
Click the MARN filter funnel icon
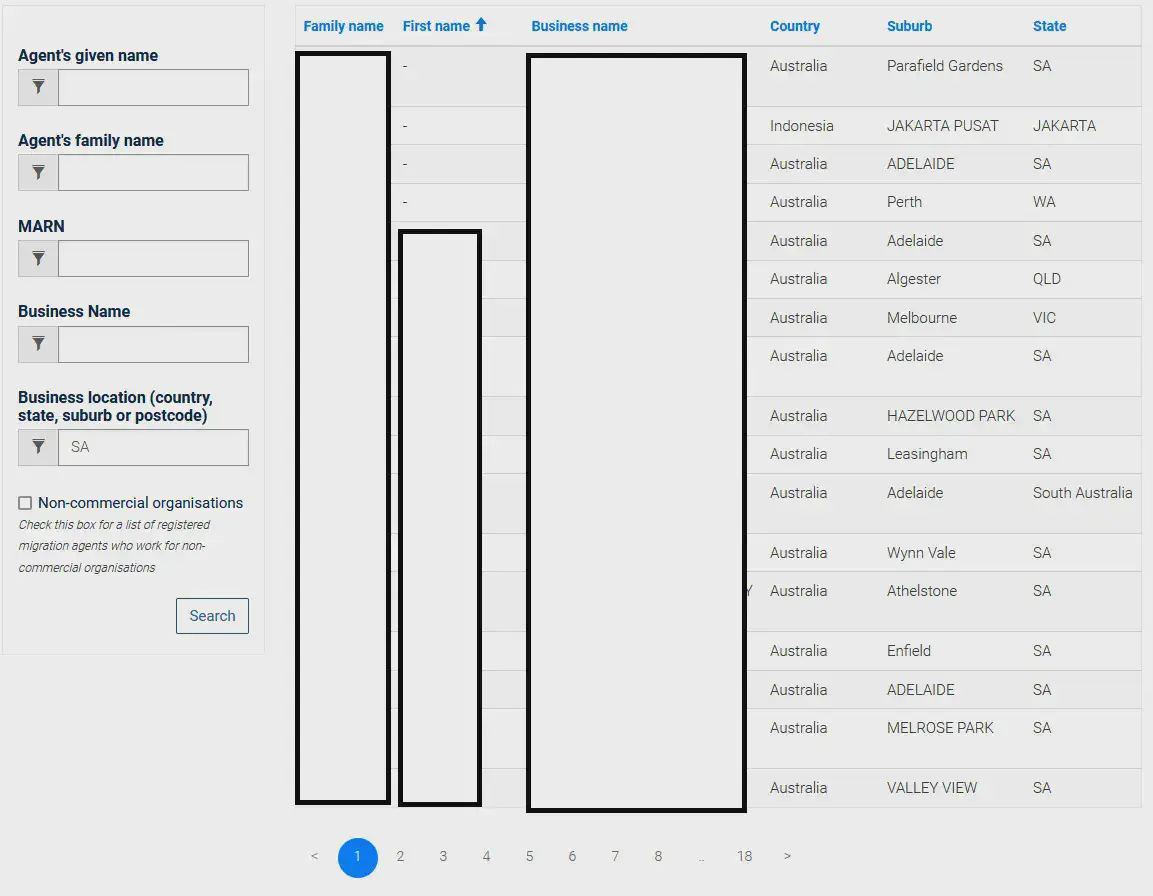(x=38, y=259)
